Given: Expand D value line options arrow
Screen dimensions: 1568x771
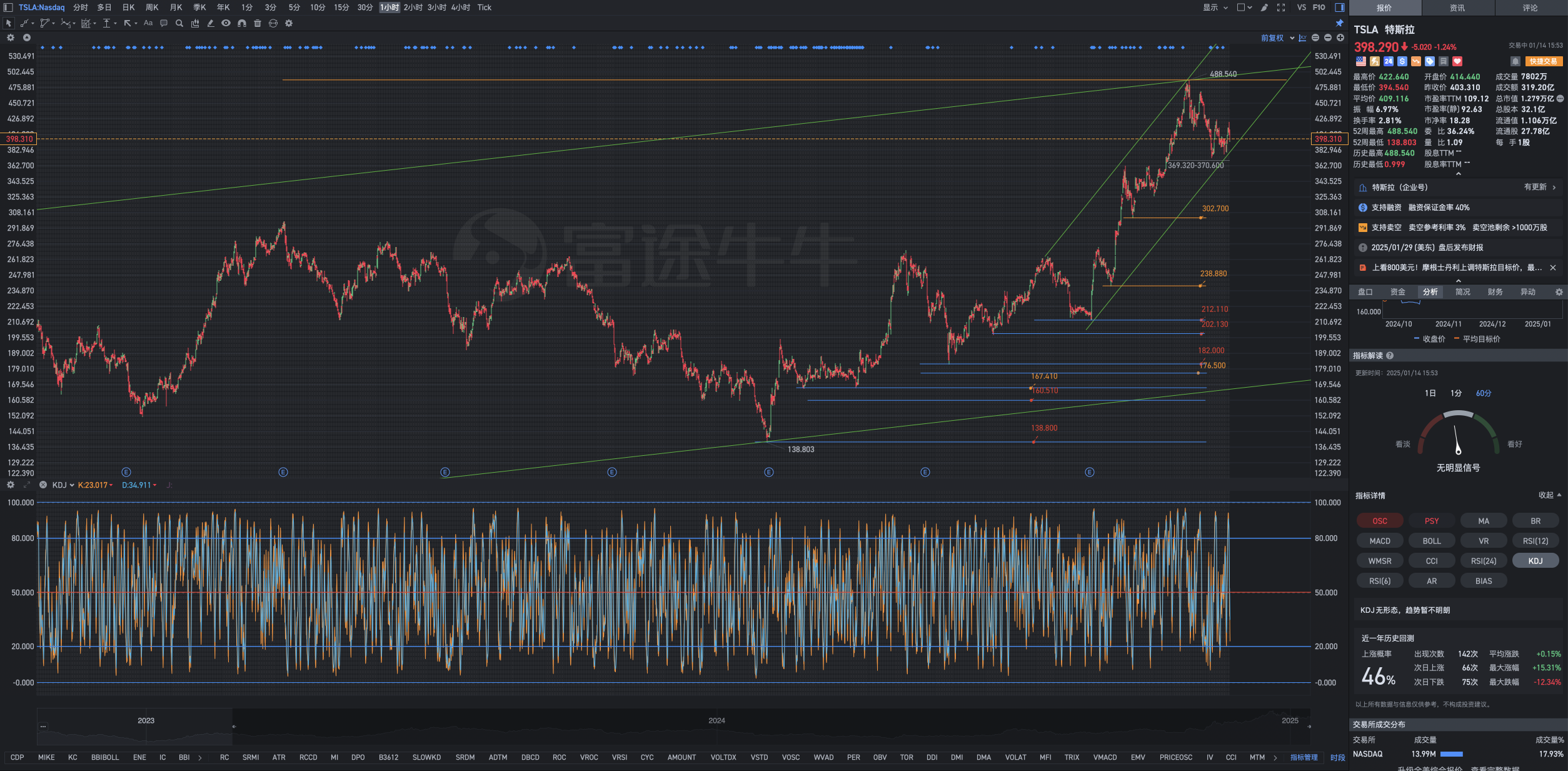Looking at the screenshot, I should 154,485.
